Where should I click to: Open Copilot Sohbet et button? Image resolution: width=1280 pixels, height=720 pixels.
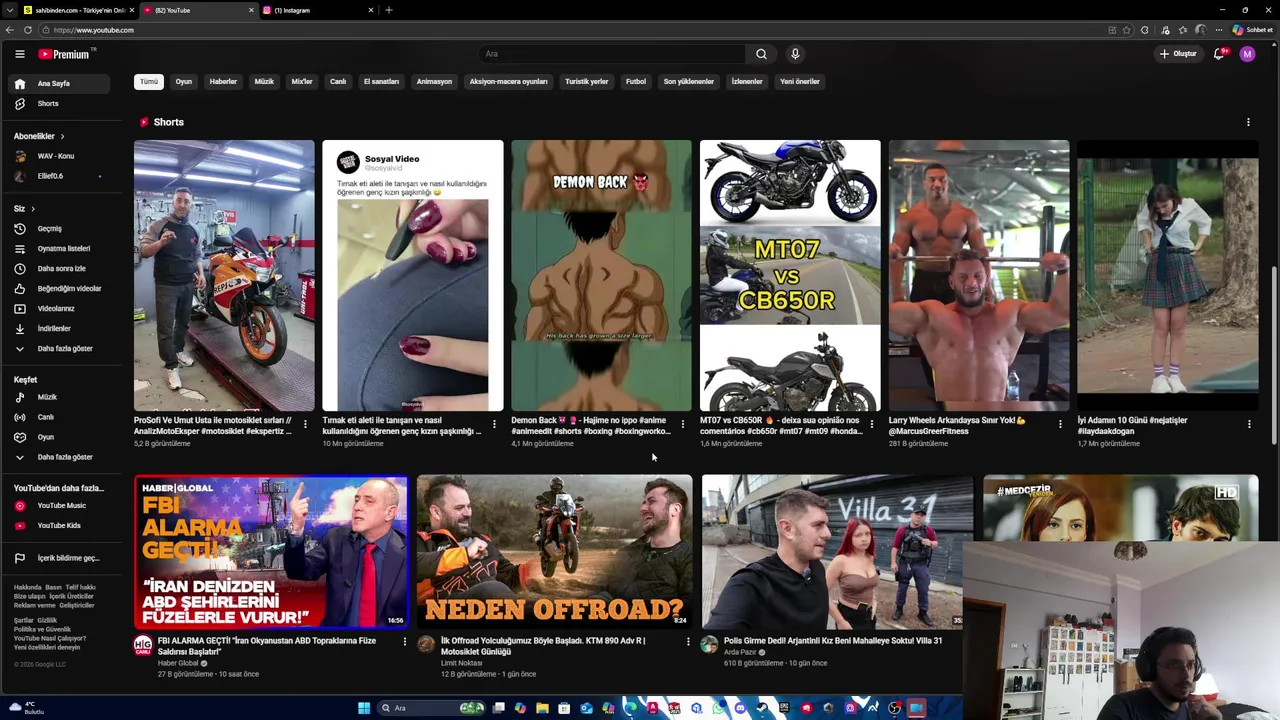pyautogui.click(x=1252, y=30)
